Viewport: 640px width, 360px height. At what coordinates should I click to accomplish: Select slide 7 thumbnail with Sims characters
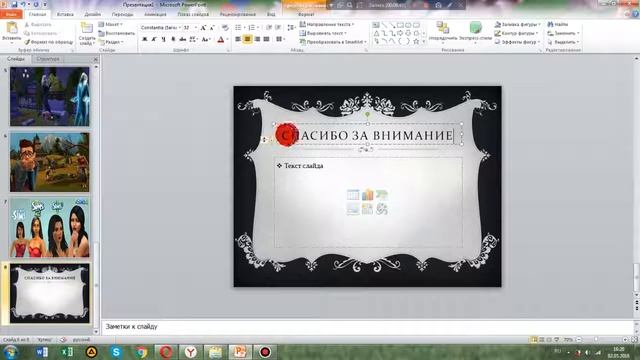(50, 228)
